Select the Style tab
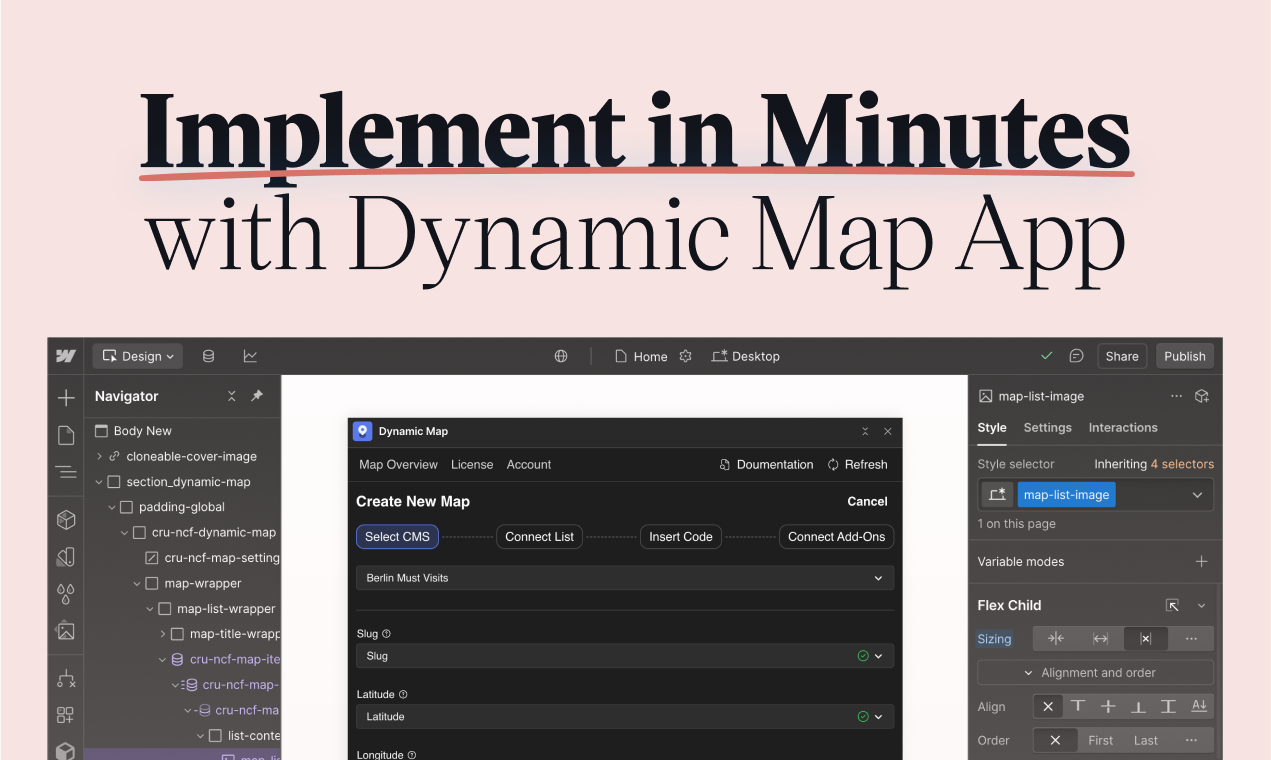 [x=992, y=427]
